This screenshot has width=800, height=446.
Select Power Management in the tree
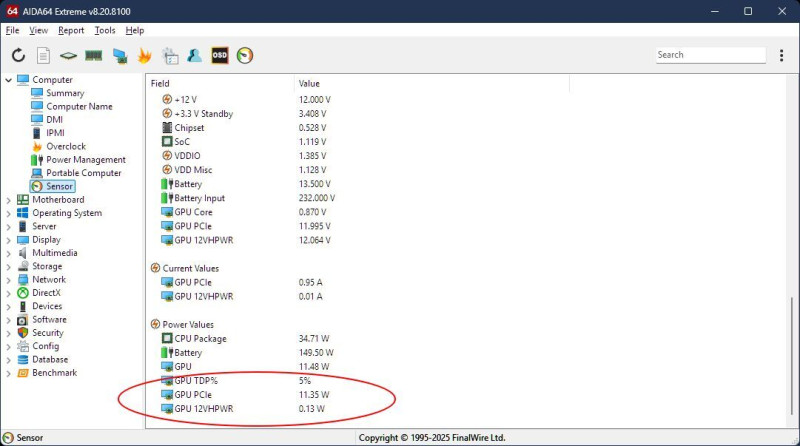[x=86, y=159]
